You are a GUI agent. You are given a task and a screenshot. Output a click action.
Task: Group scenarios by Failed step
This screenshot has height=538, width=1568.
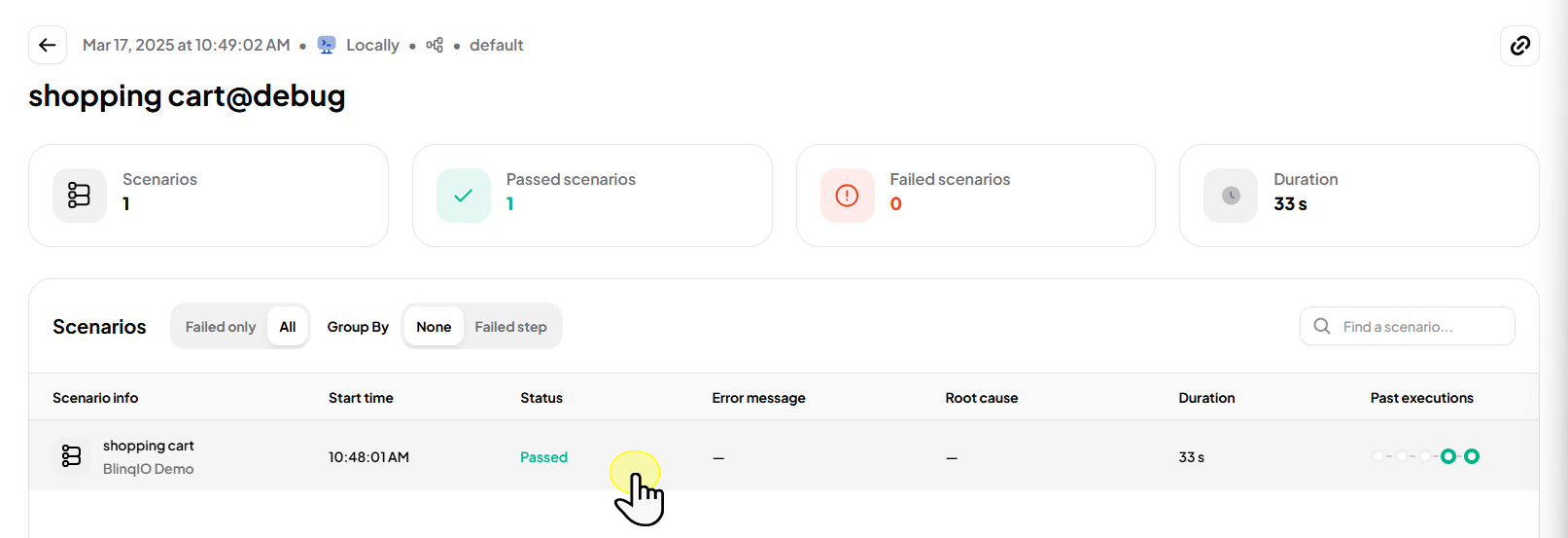[x=510, y=327]
